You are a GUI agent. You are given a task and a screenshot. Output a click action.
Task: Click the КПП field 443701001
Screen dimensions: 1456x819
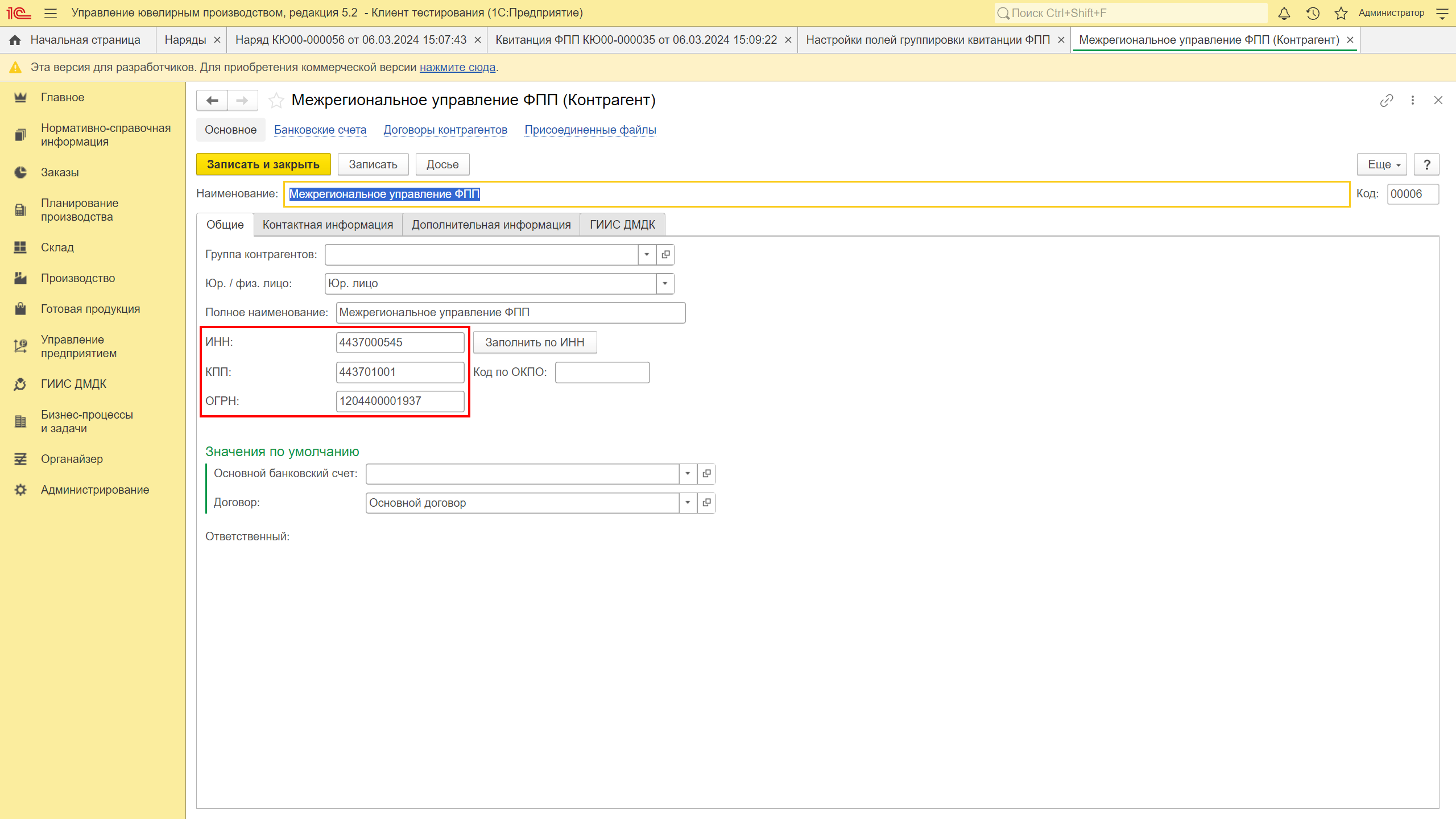[x=400, y=372]
